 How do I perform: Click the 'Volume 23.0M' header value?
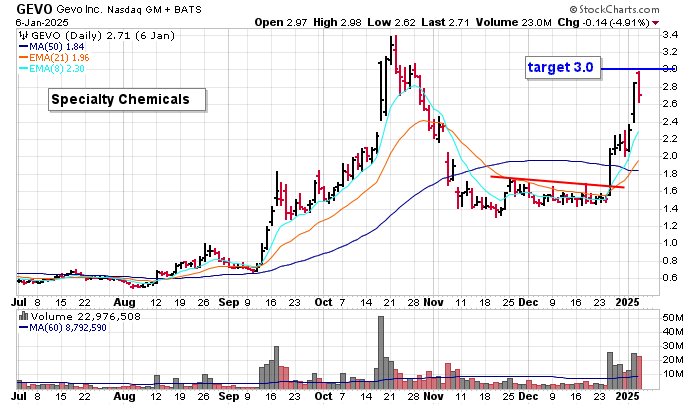(513, 22)
